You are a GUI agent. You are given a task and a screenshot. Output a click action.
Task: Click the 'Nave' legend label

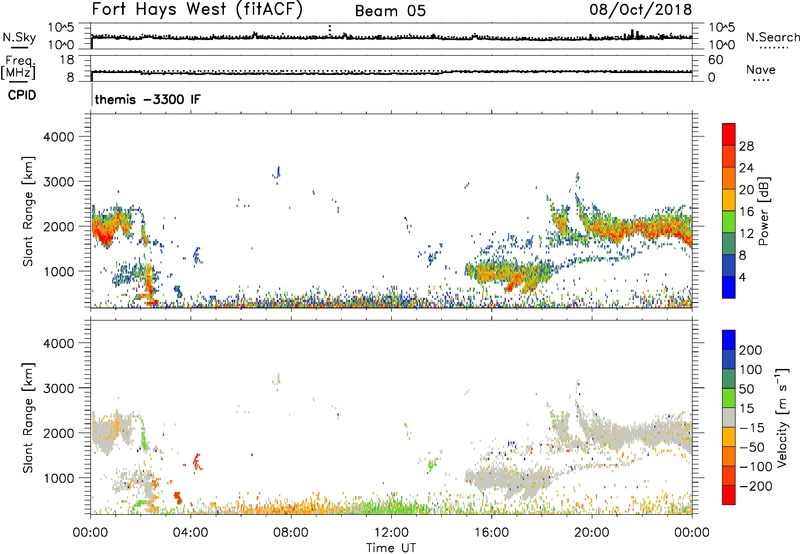tap(761, 69)
